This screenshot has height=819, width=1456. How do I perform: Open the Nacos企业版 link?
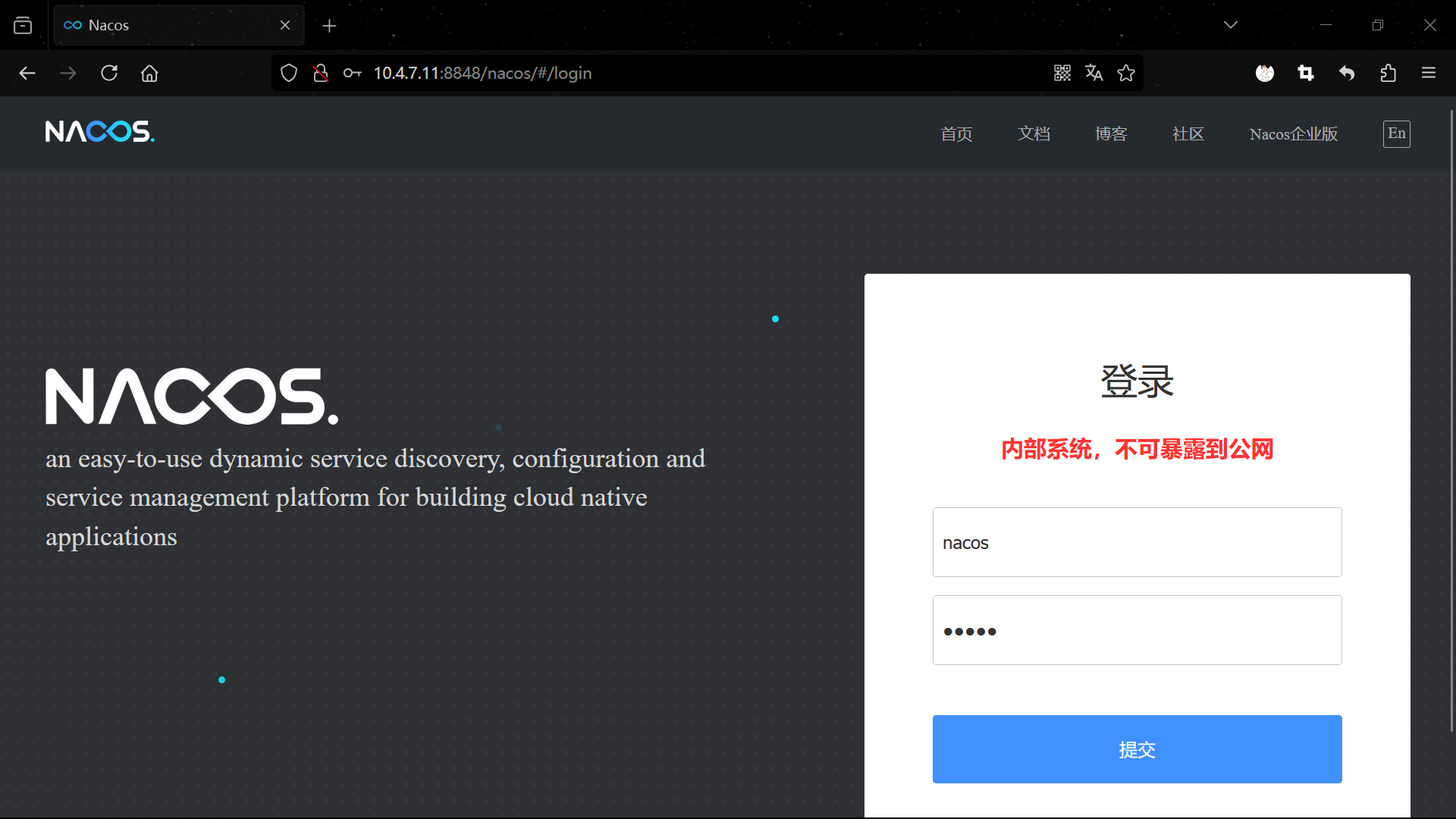[1293, 134]
